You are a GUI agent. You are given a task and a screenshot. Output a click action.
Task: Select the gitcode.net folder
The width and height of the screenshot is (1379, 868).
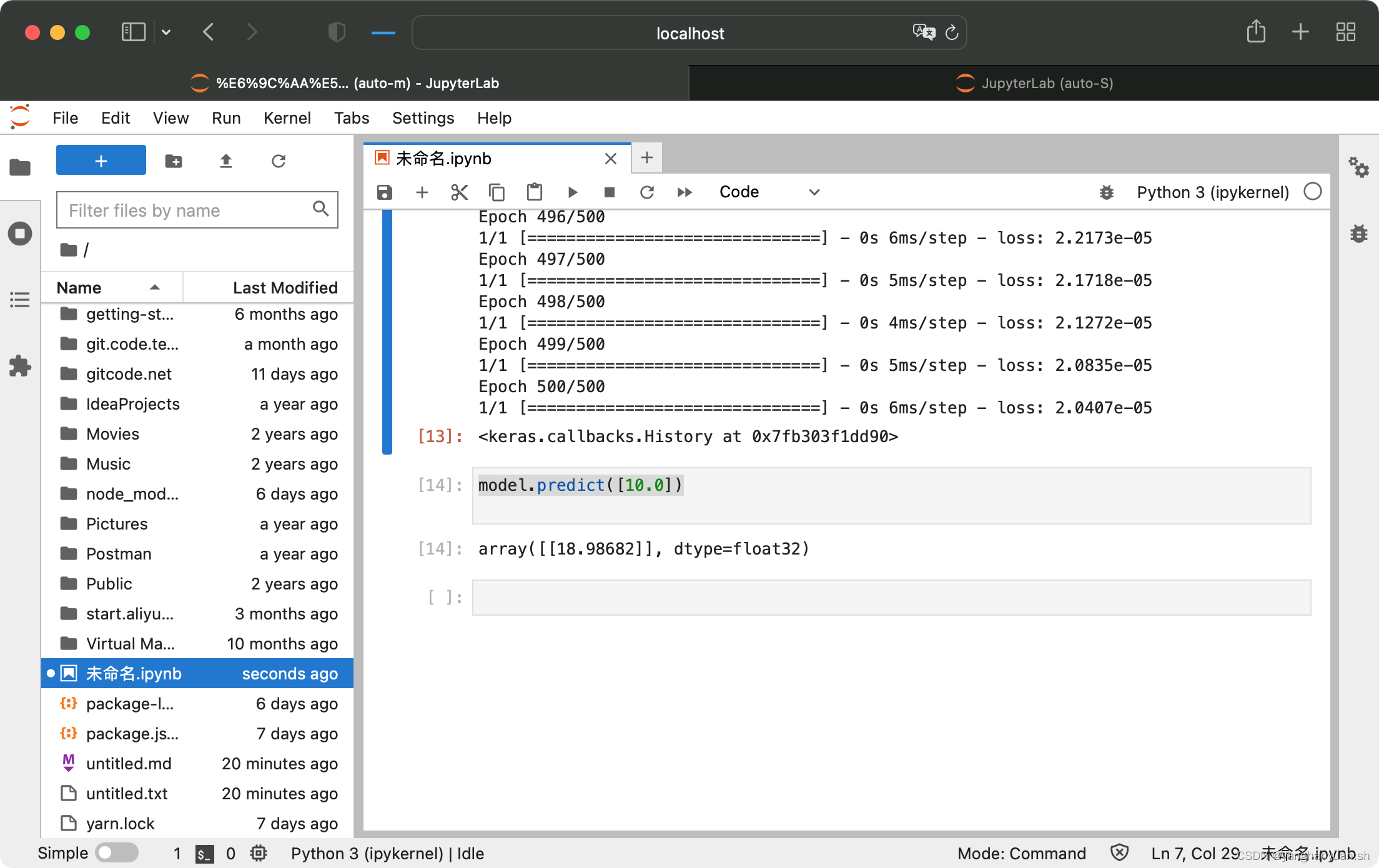coord(197,374)
